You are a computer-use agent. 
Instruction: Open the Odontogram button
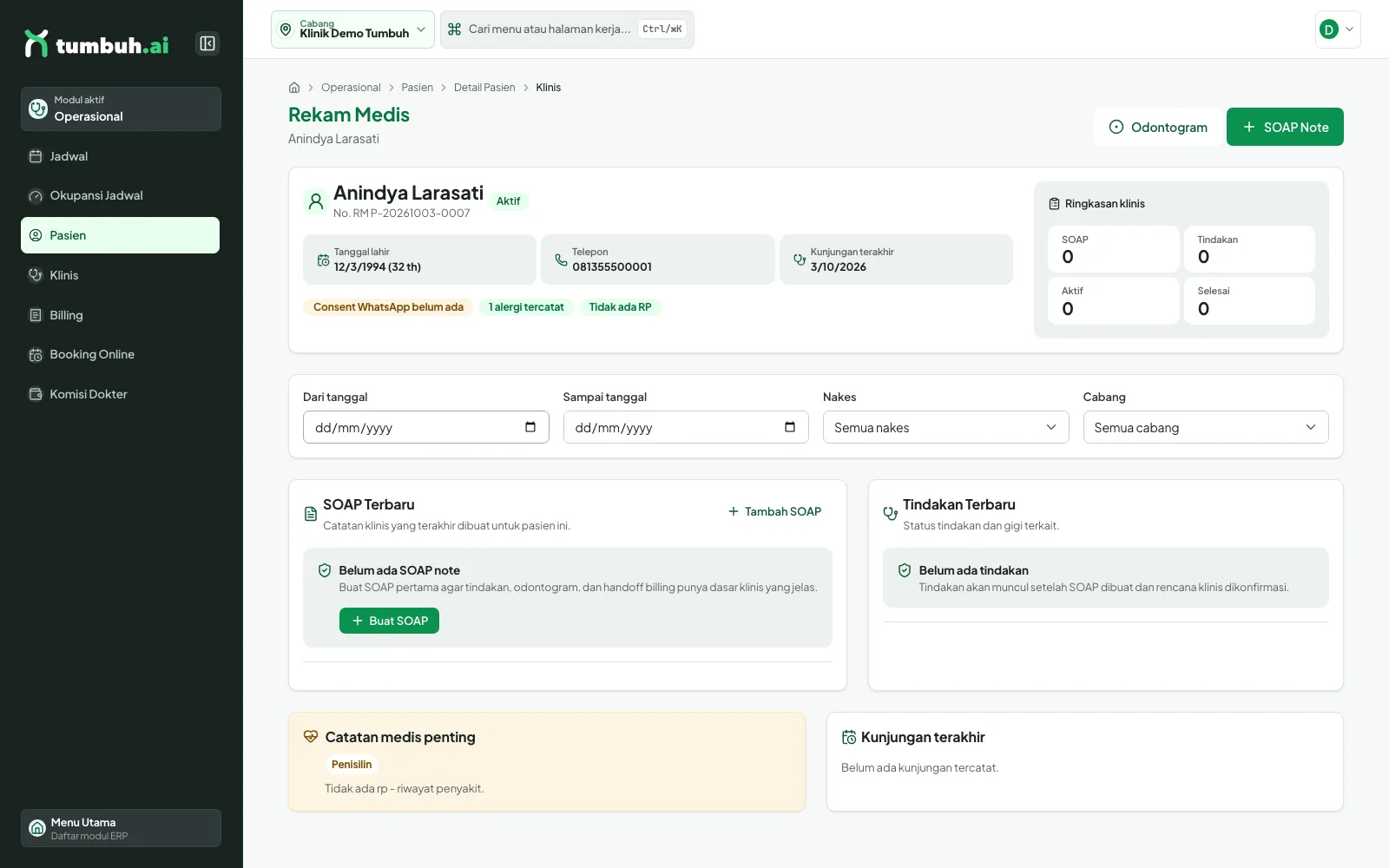tap(1158, 127)
